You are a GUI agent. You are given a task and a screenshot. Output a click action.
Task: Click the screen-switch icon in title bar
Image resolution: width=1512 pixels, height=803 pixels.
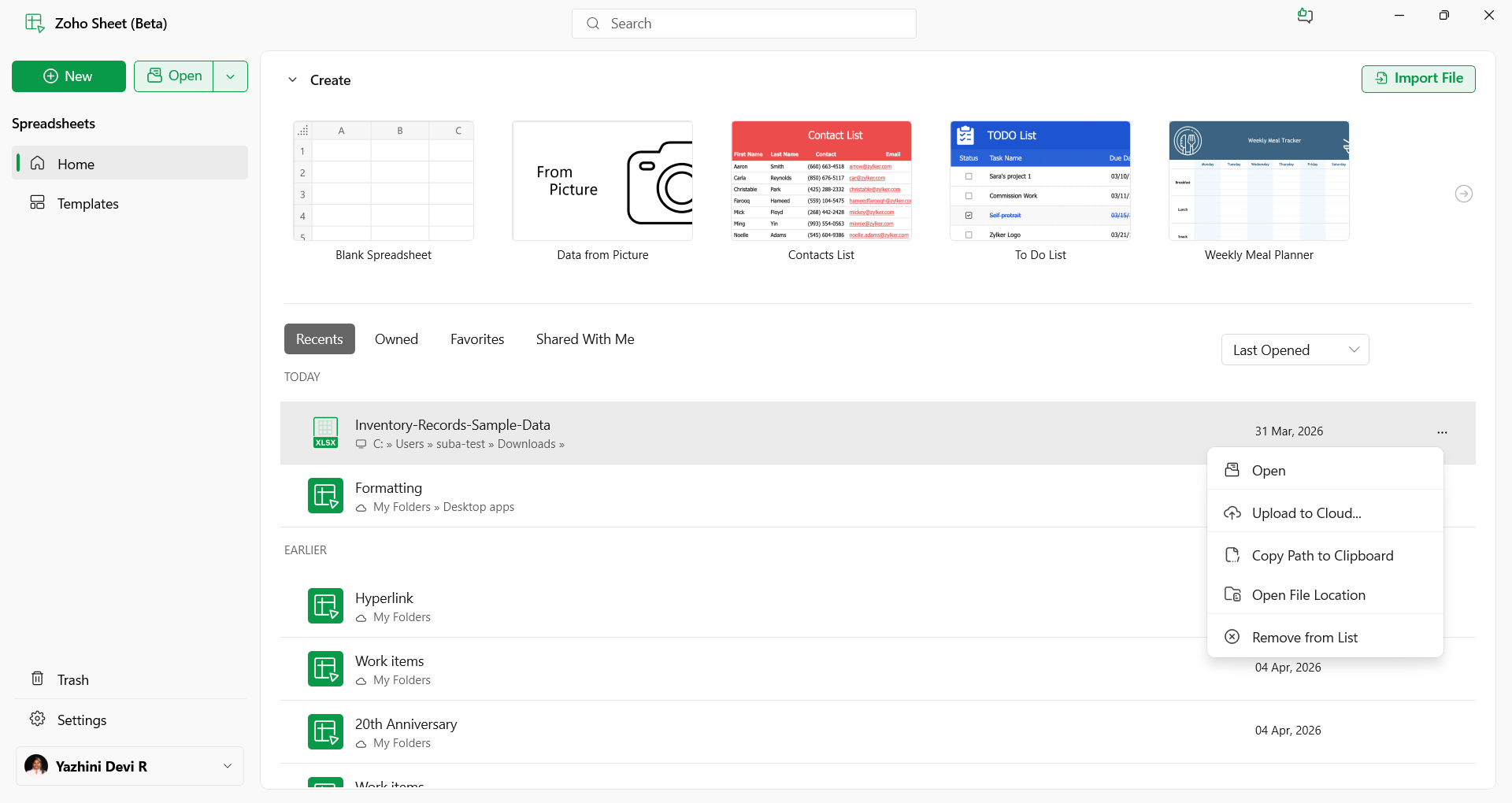[x=1305, y=16]
